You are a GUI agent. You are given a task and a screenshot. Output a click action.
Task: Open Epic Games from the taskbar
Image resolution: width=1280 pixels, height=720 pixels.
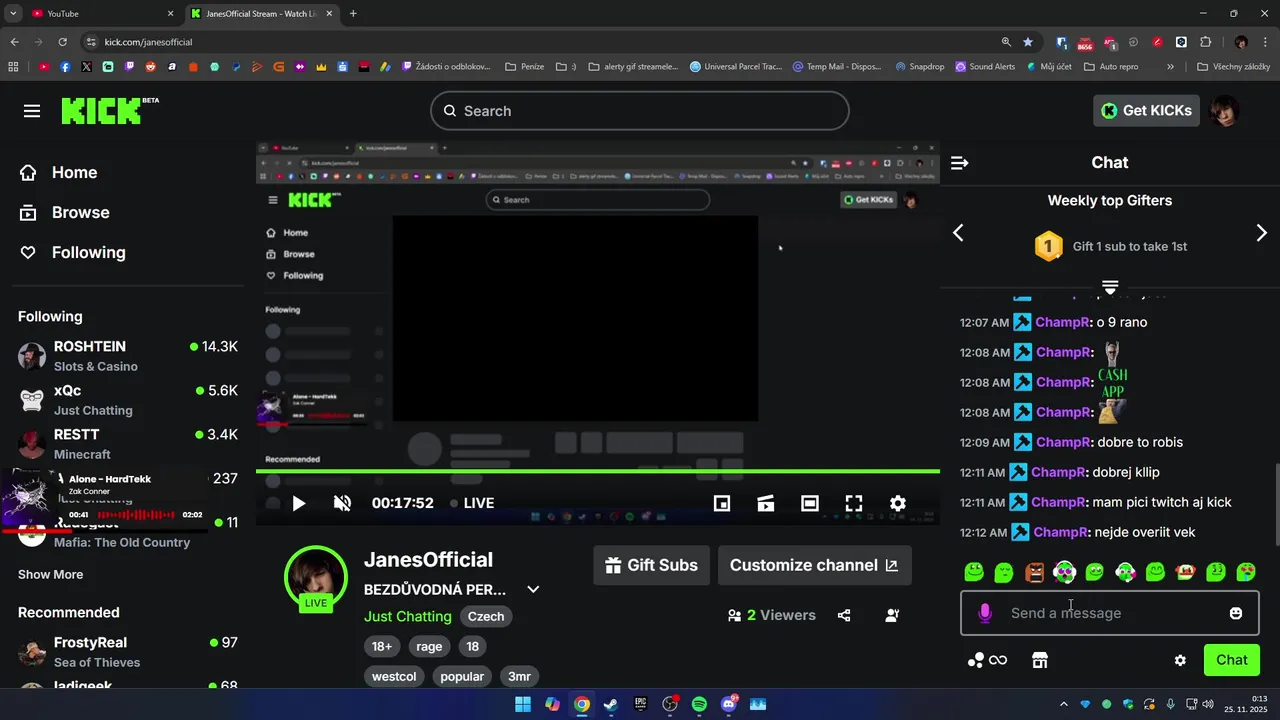[x=640, y=704]
